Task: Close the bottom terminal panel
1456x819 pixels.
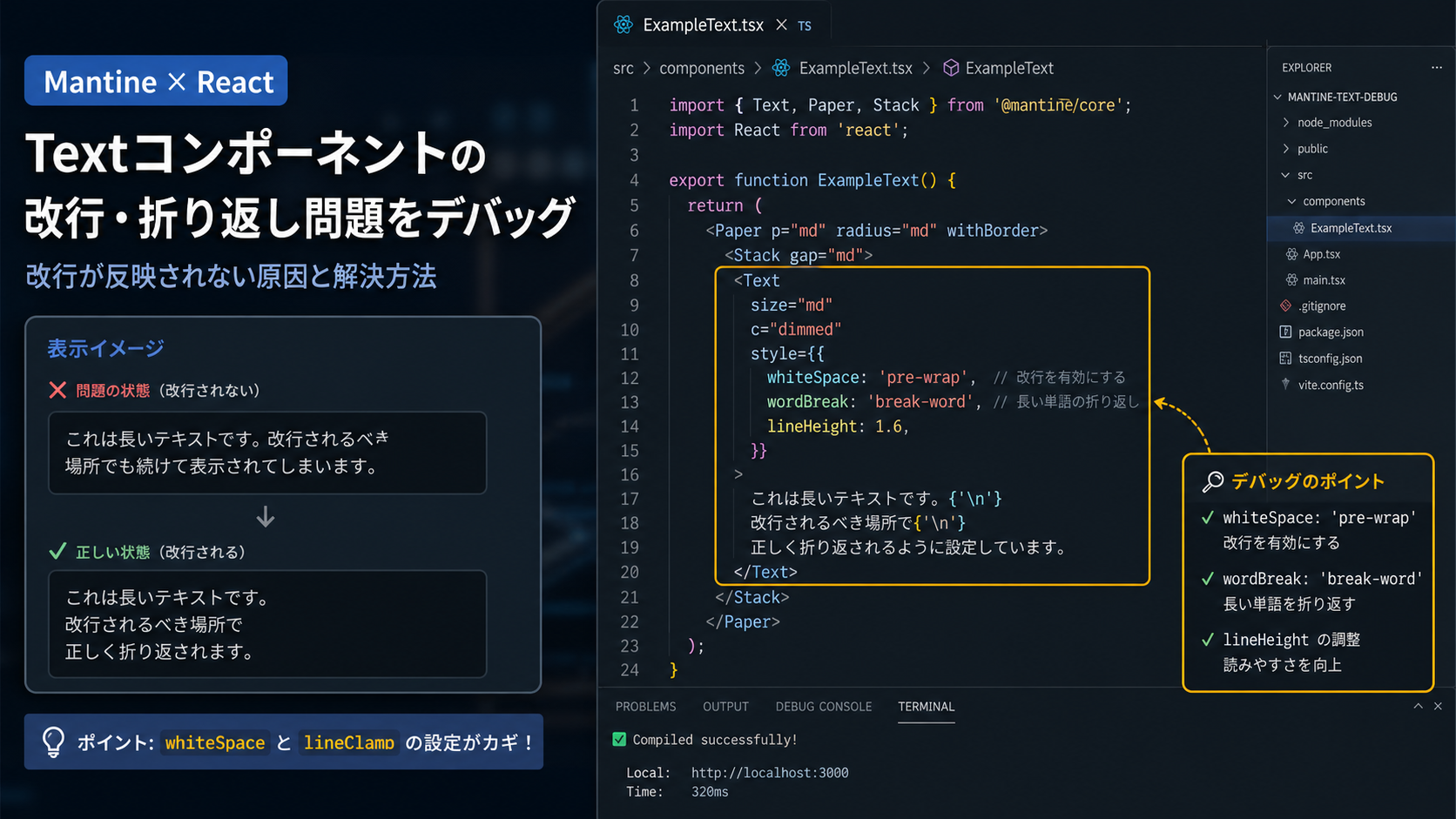Action: 1438,706
